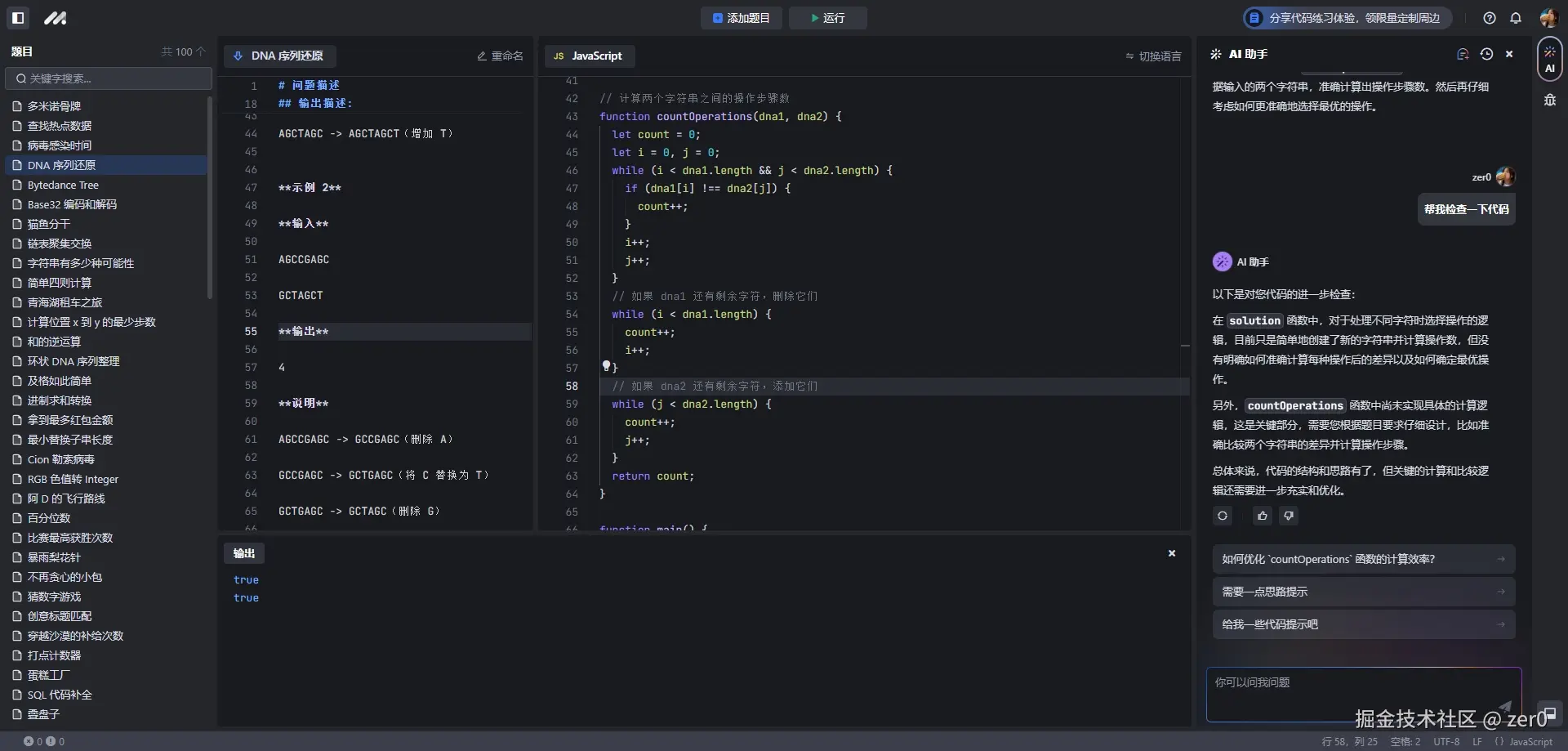
Task: Click the 运行 run button
Action: [x=827, y=18]
